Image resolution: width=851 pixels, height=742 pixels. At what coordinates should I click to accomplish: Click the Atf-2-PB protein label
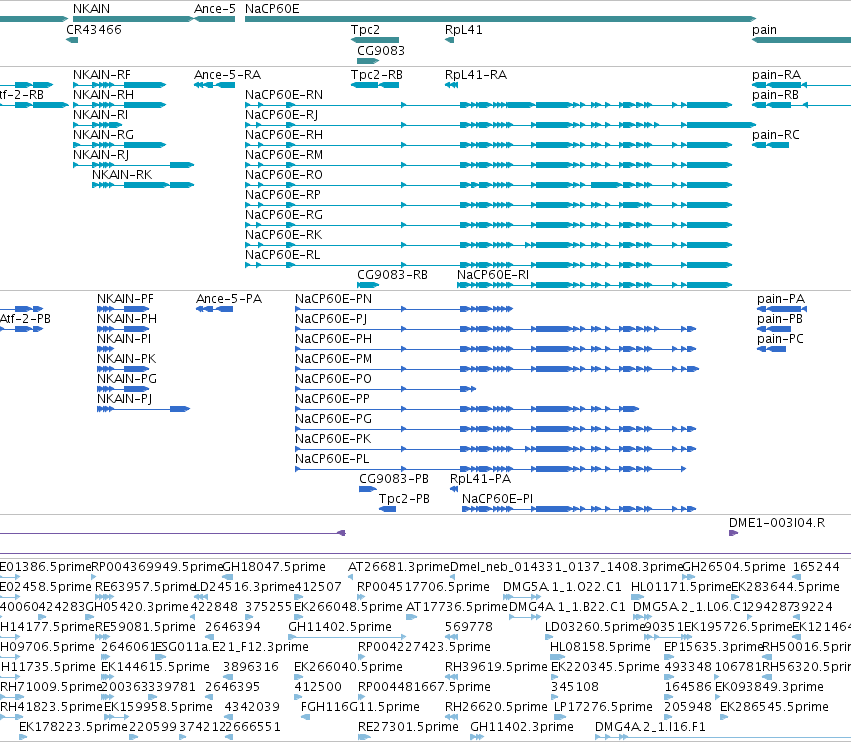(26, 319)
